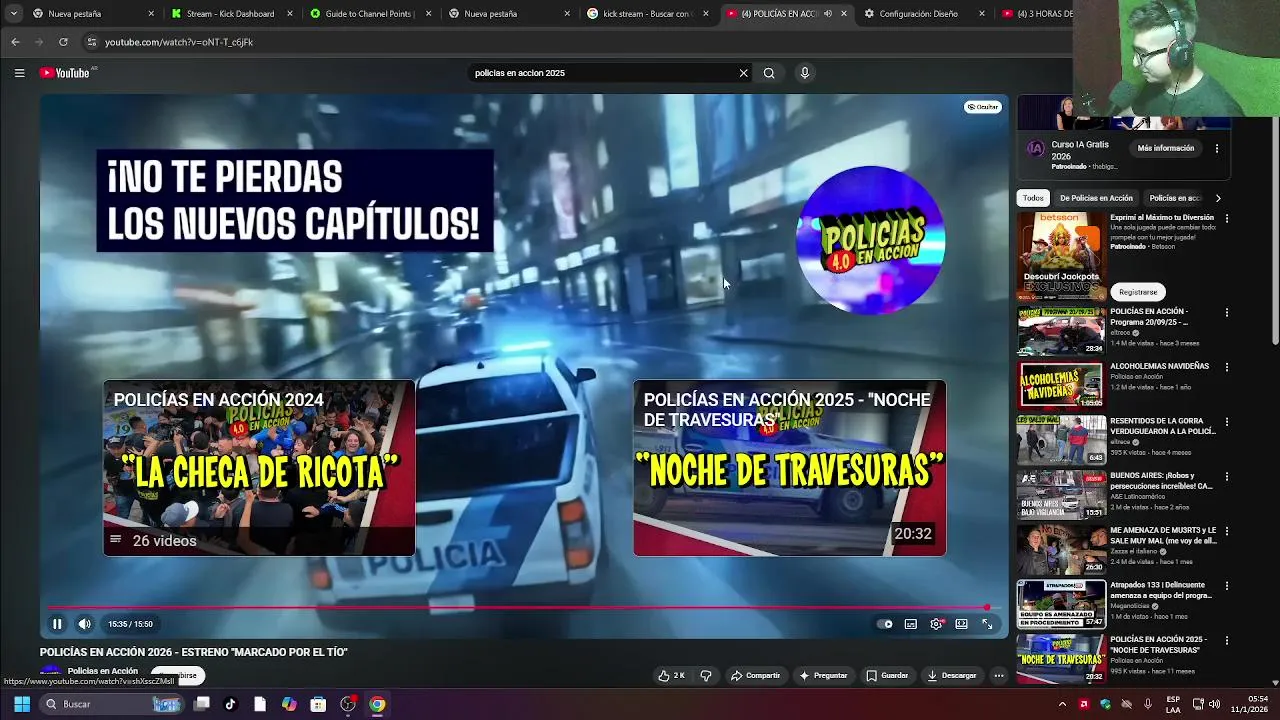Image resolution: width=1280 pixels, height=720 pixels.
Task: Show hidden system tray icons chevron
Action: point(1062,704)
